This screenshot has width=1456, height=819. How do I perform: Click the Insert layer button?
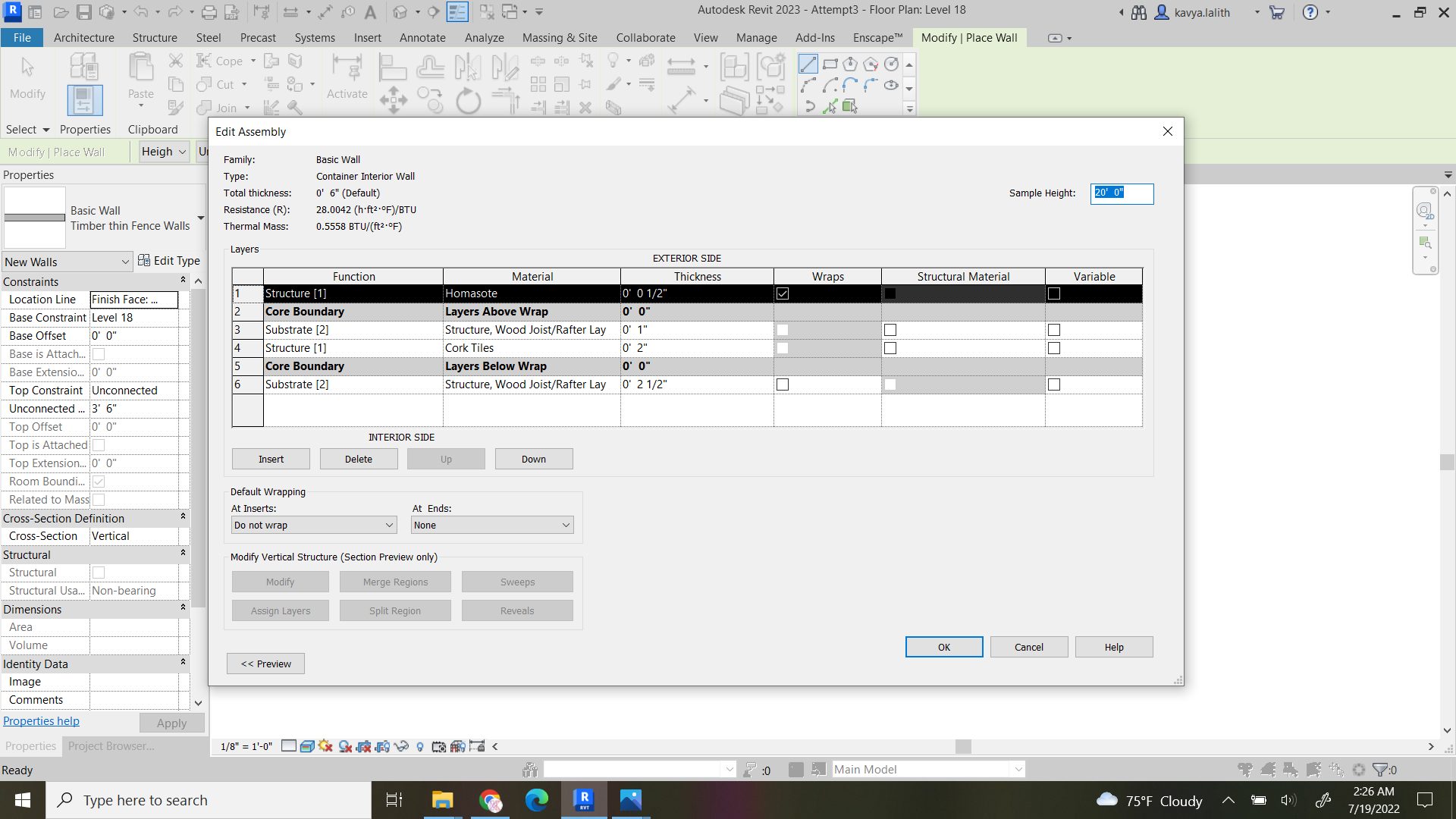point(271,459)
